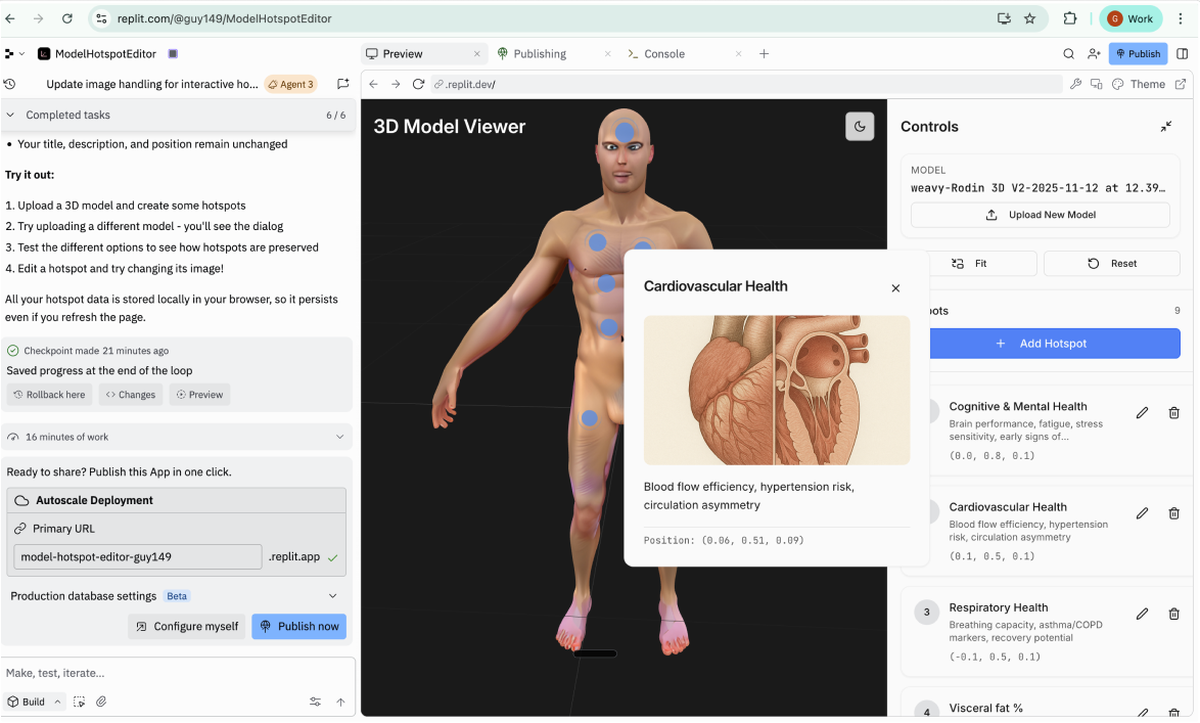The height and width of the screenshot is (723, 1200).
Task: Expand Production database settings
Action: (333, 596)
